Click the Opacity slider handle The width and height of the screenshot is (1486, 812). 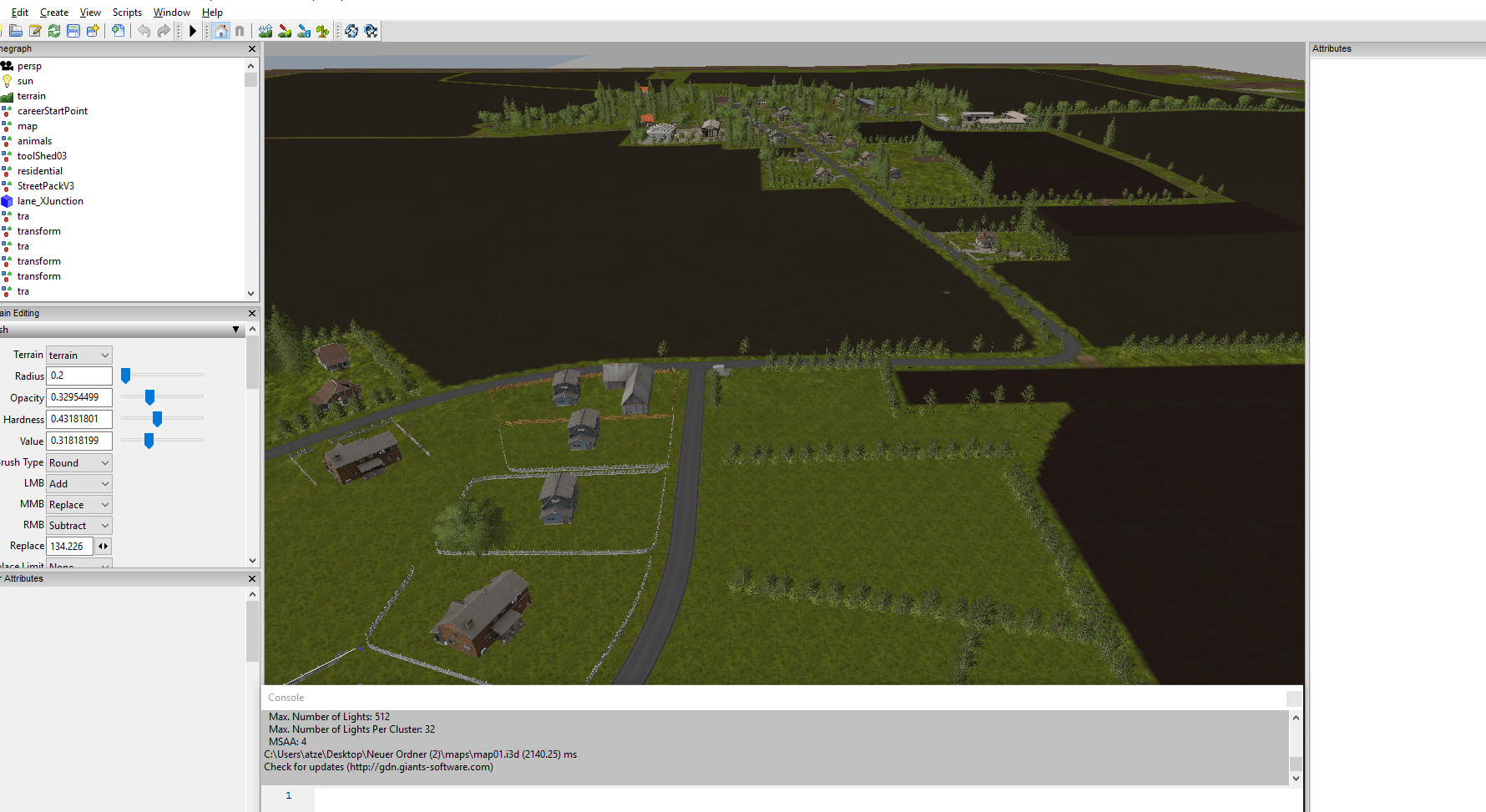click(x=149, y=397)
